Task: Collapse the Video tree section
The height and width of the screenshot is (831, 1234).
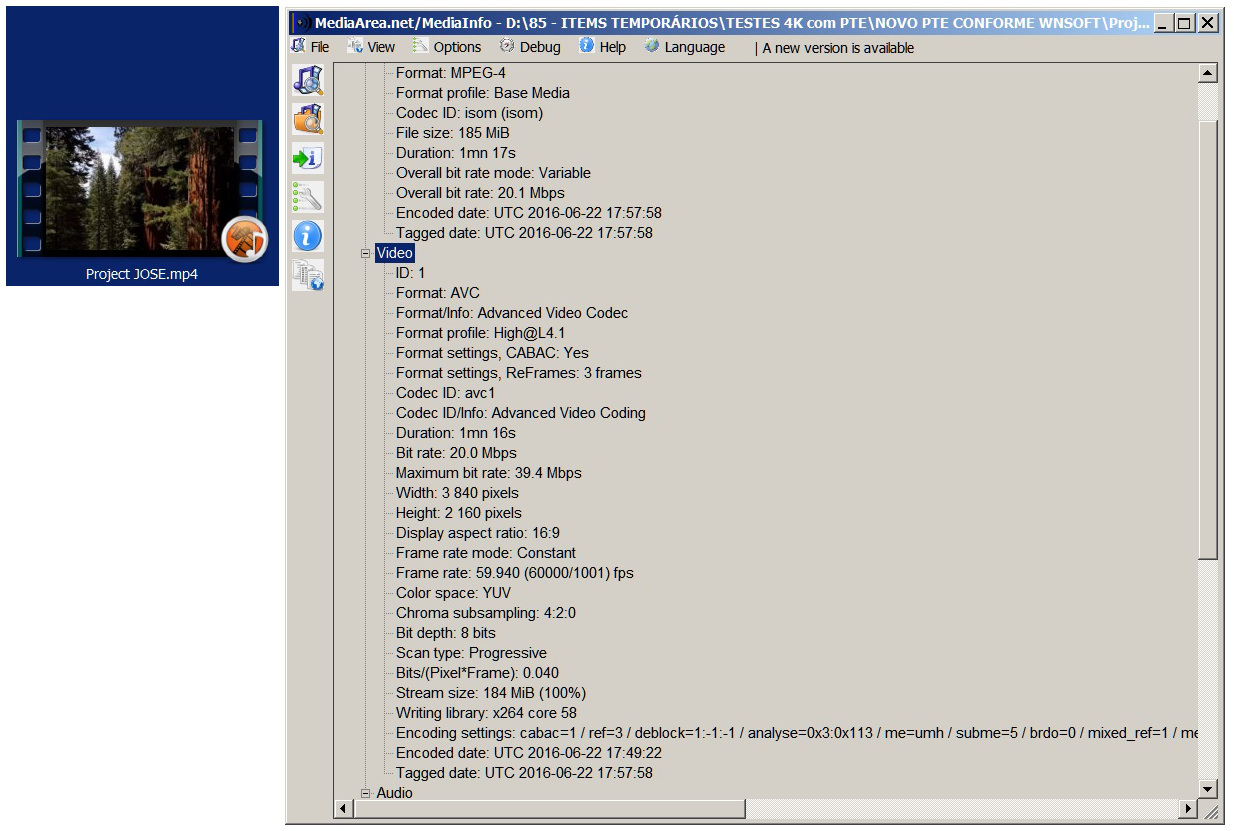Action: point(366,254)
